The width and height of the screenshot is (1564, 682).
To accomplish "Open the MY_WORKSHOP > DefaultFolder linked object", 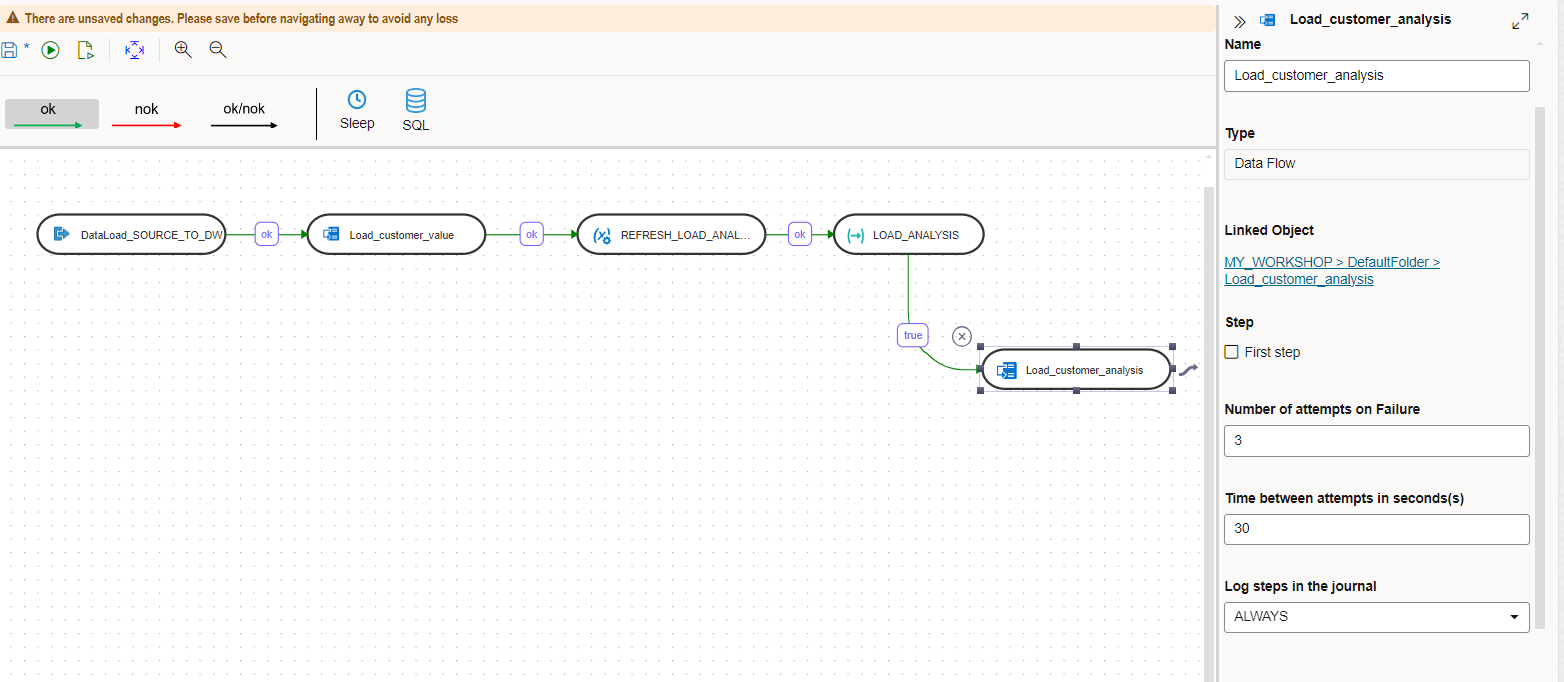I will point(1332,270).
